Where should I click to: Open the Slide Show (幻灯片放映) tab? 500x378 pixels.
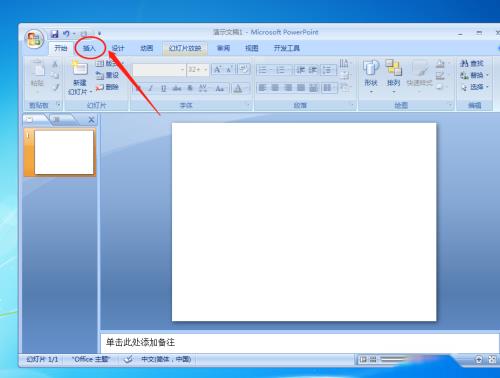click(x=185, y=48)
